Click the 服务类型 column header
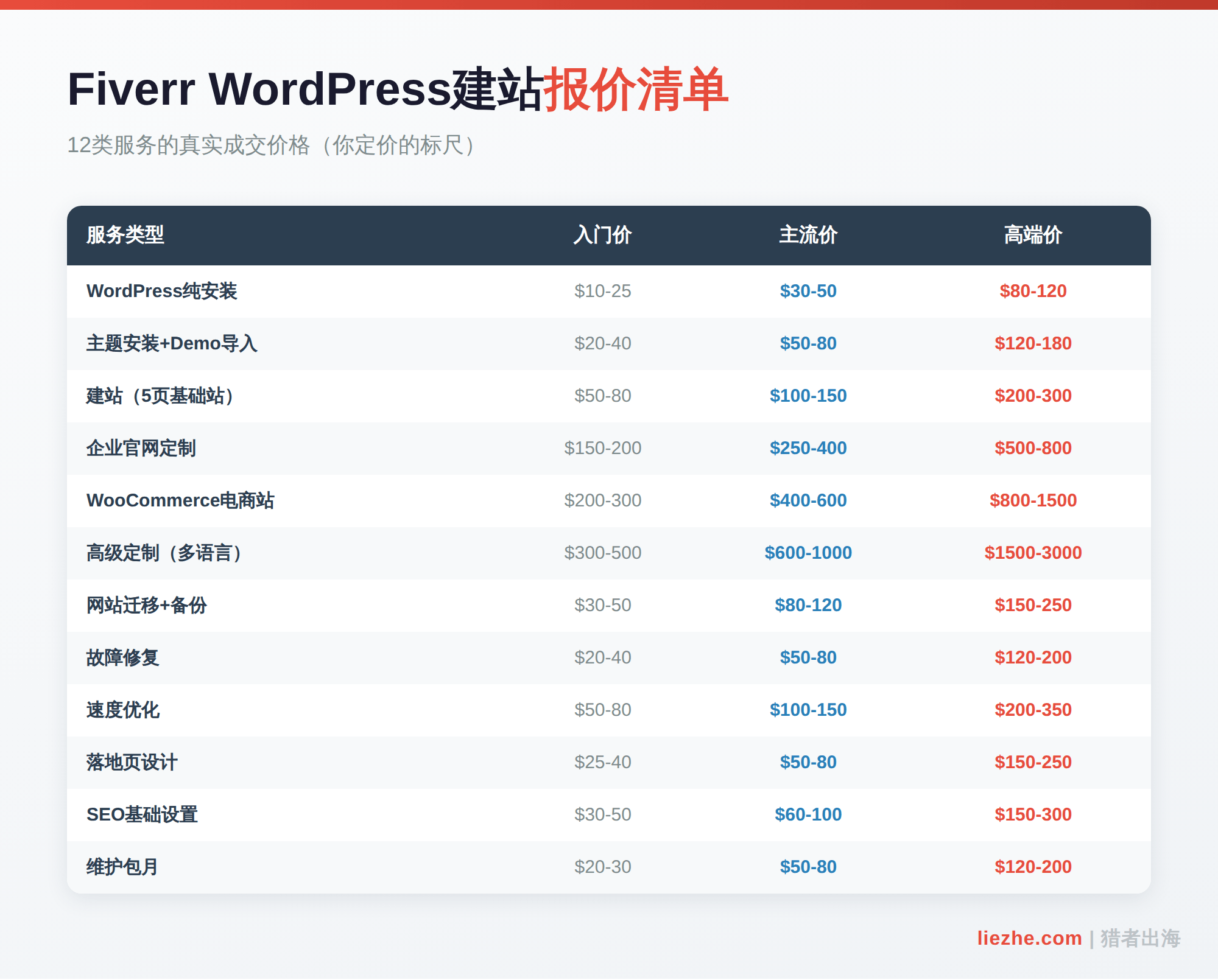The width and height of the screenshot is (1218, 980). click(x=125, y=235)
